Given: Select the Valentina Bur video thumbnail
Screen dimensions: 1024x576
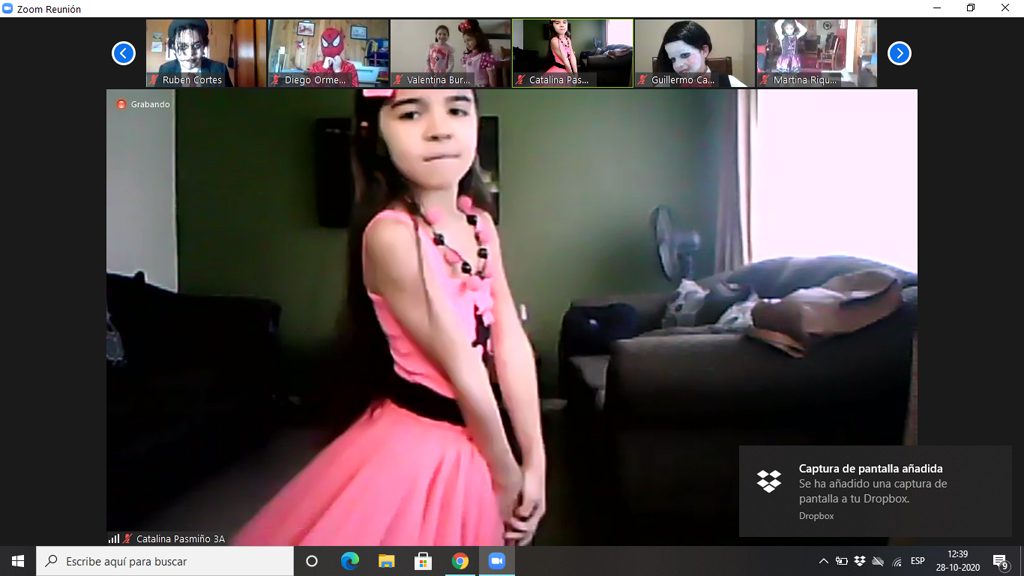Looking at the screenshot, I should pos(450,53).
